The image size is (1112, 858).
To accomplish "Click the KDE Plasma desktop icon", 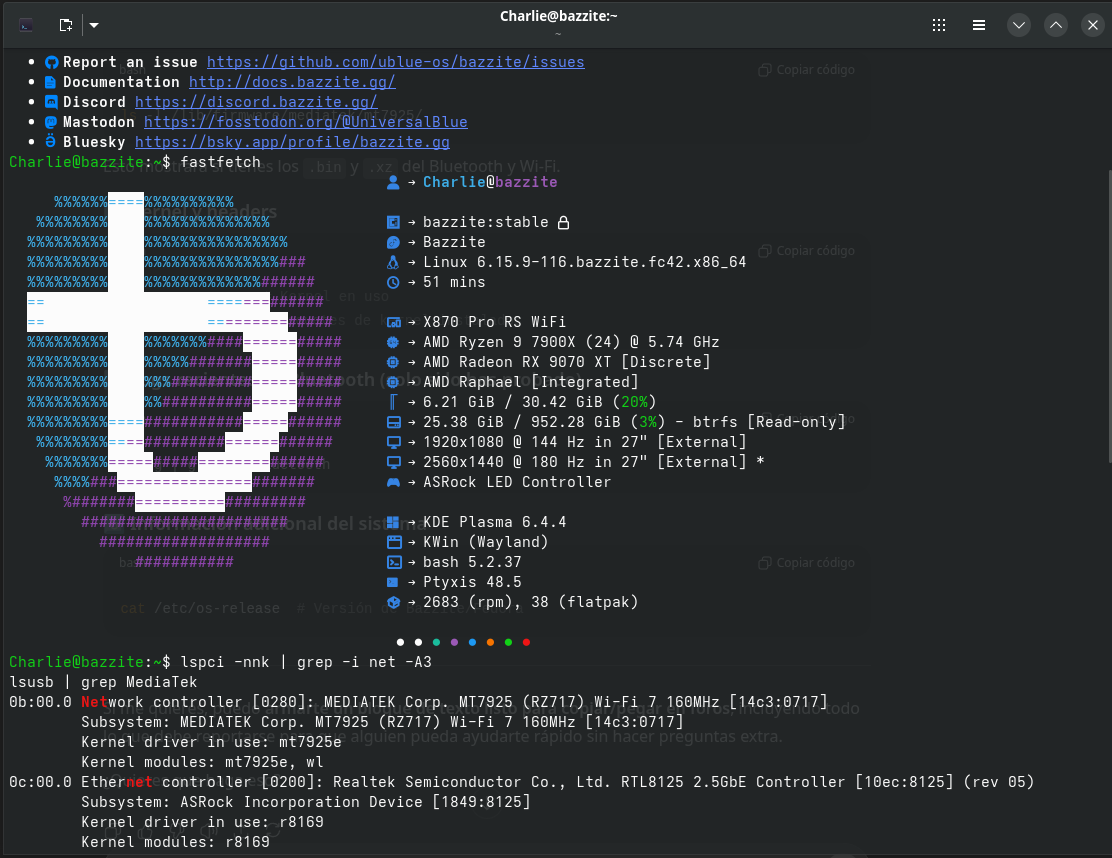I will 393,523.
